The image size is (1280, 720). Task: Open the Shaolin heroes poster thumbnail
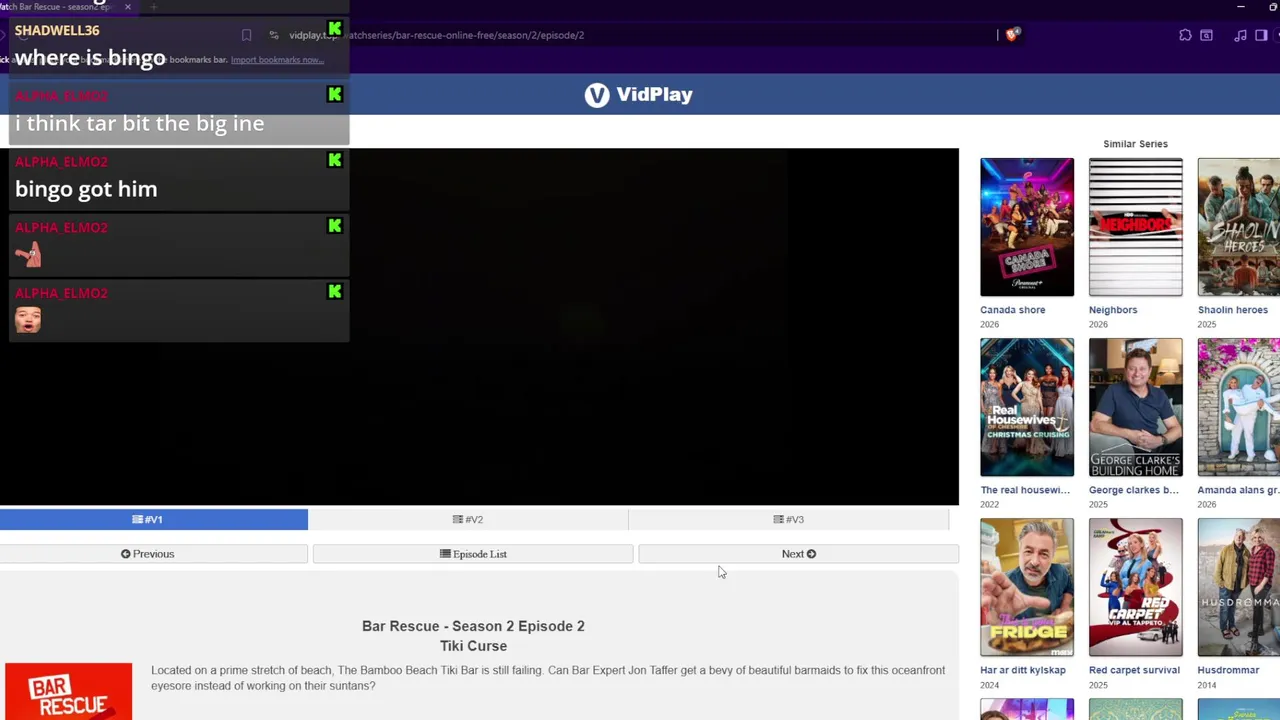coord(1239,227)
